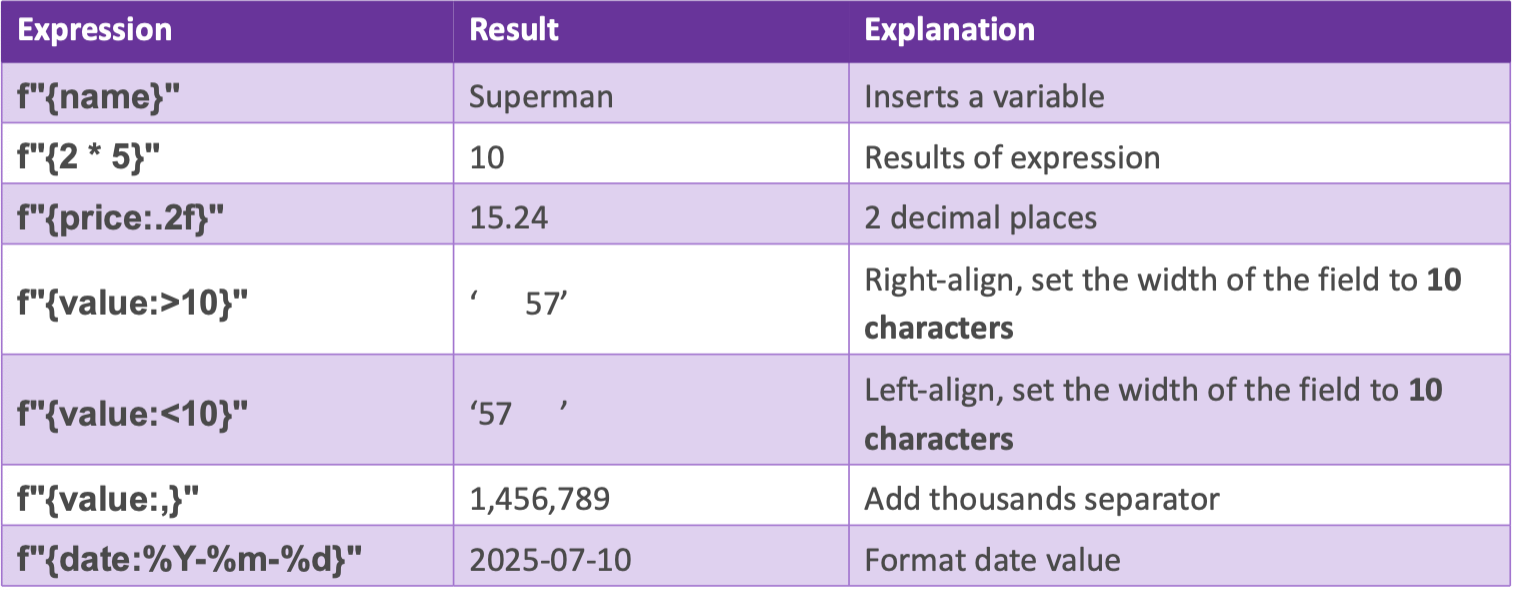Click the Result column header
This screenshot has width=1536, height=590.
pos(514,30)
